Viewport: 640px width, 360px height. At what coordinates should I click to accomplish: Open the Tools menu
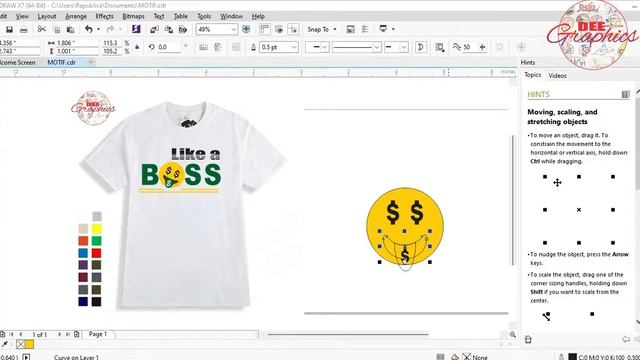204,16
